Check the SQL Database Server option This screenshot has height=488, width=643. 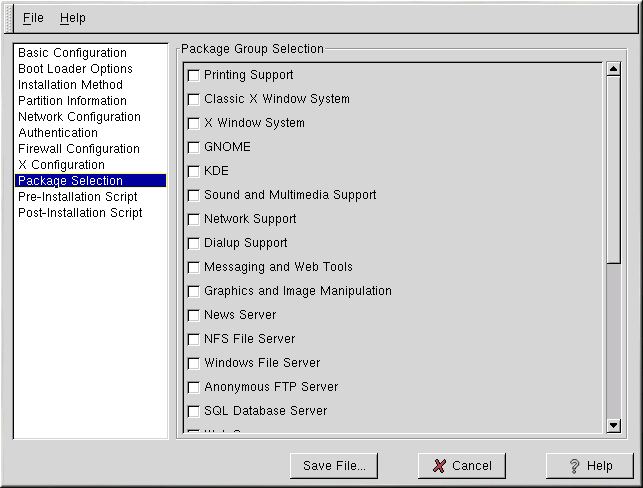(x=194, y=411)
